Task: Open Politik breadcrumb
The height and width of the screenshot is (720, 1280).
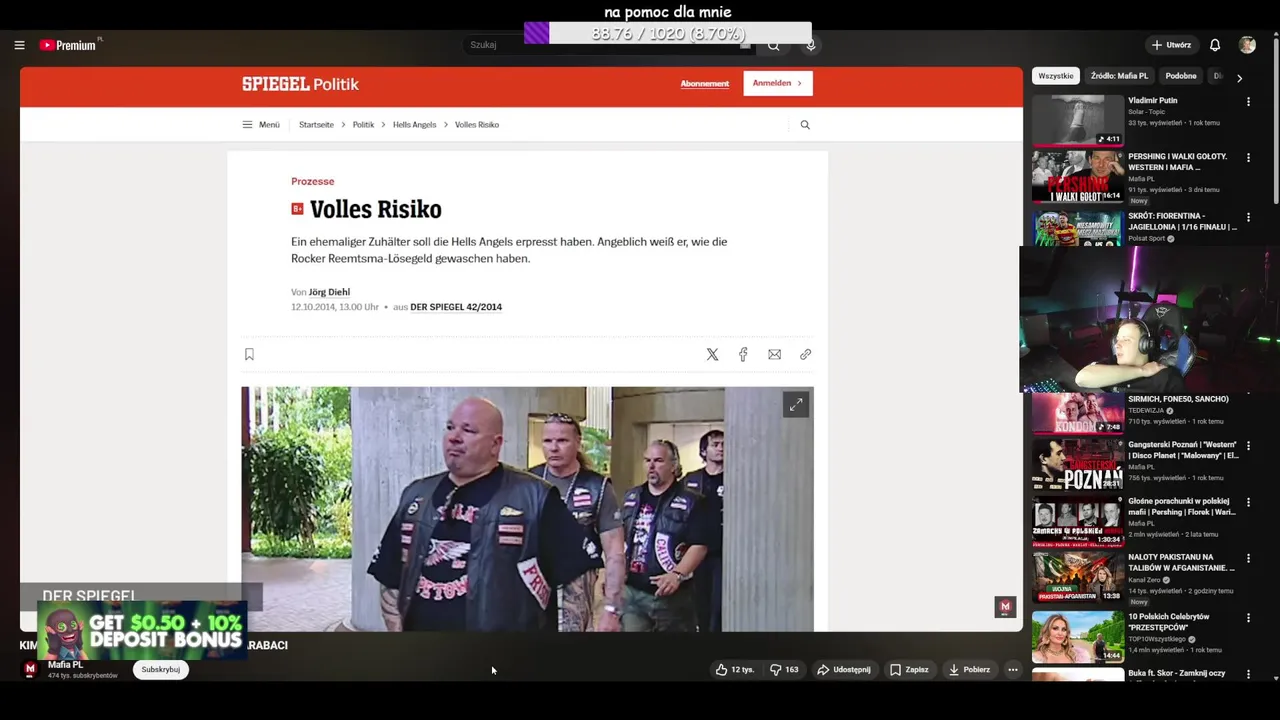Action: (363, 125)
